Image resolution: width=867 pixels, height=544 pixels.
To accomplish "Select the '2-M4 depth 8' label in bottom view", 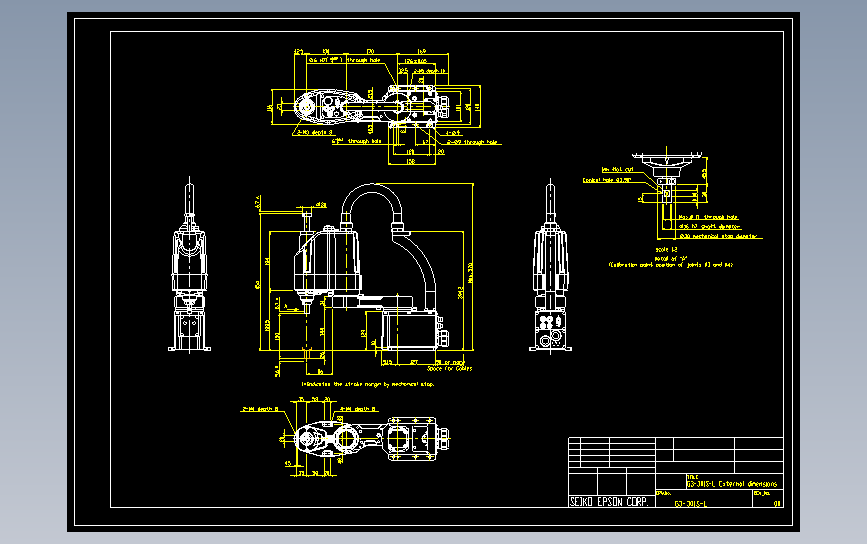I will [260, 409].
